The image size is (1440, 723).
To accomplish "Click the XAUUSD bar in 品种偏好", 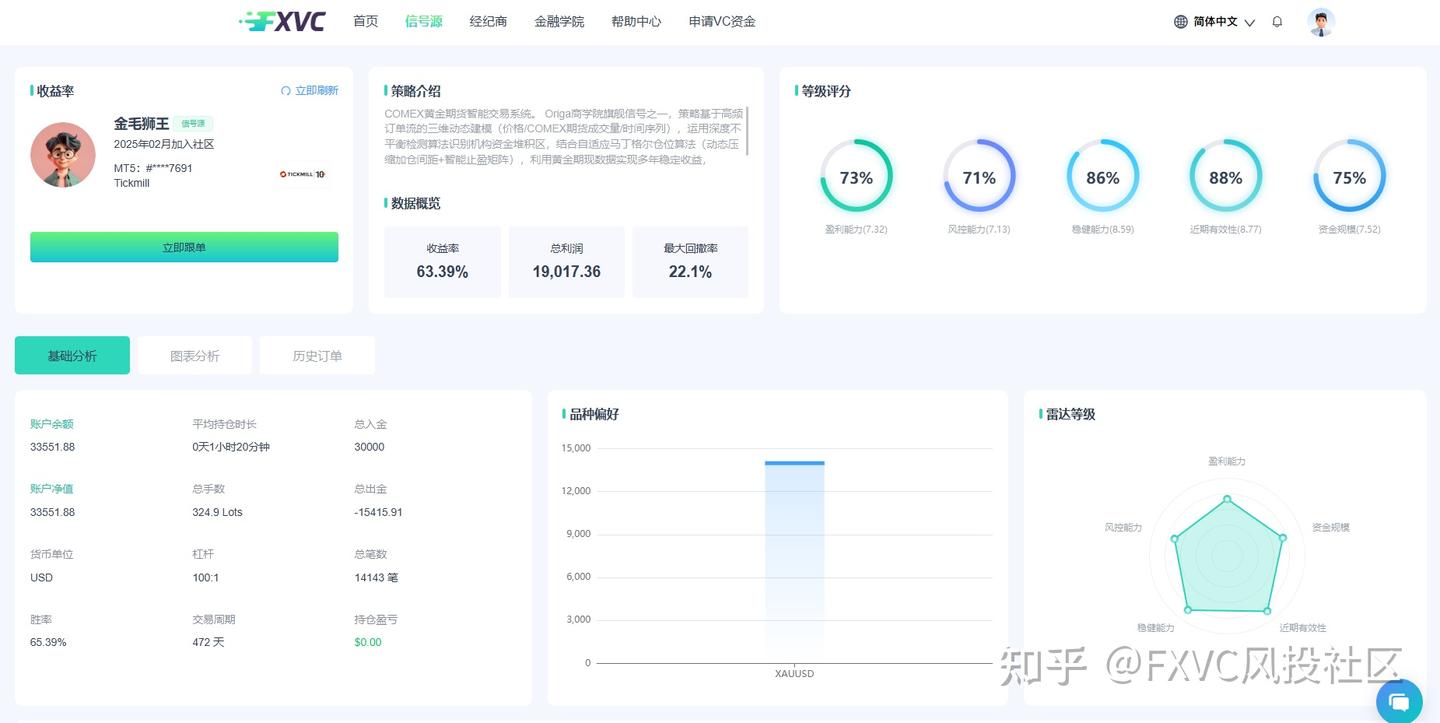I will tap(795, 561).
